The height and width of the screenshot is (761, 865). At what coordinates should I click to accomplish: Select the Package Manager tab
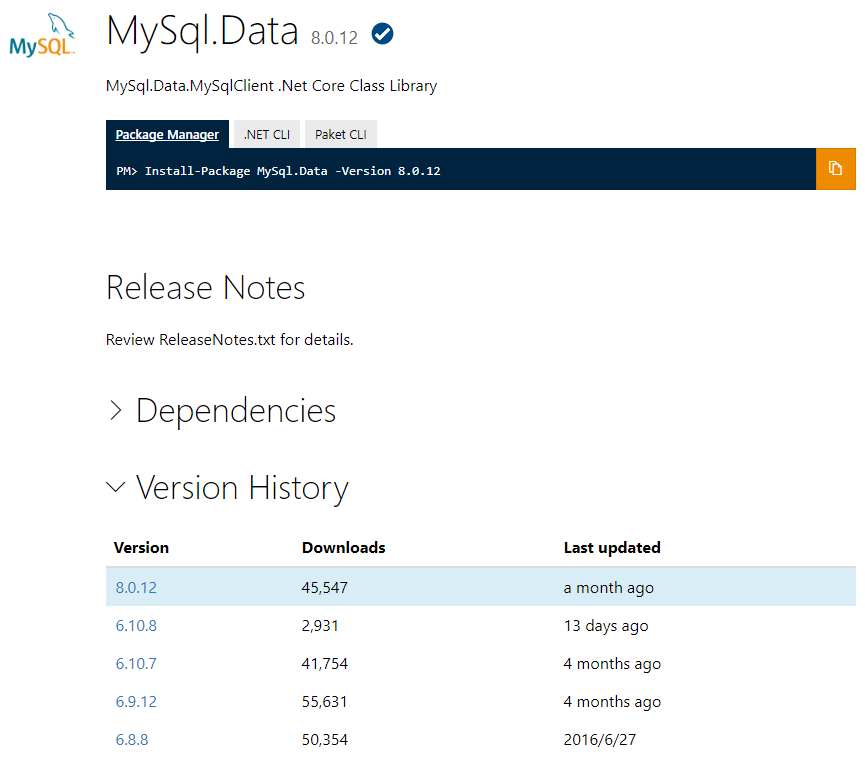pyautogui.click(x=167, y=133)
